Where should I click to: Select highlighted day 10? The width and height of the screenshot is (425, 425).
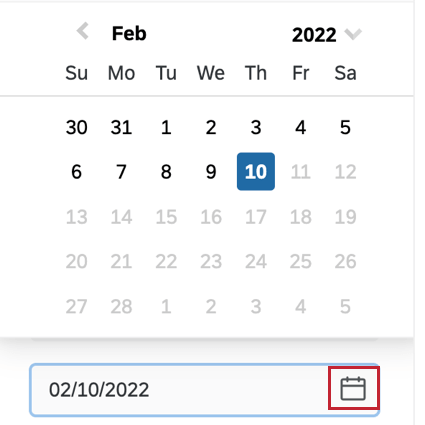[x=256, y=172]
